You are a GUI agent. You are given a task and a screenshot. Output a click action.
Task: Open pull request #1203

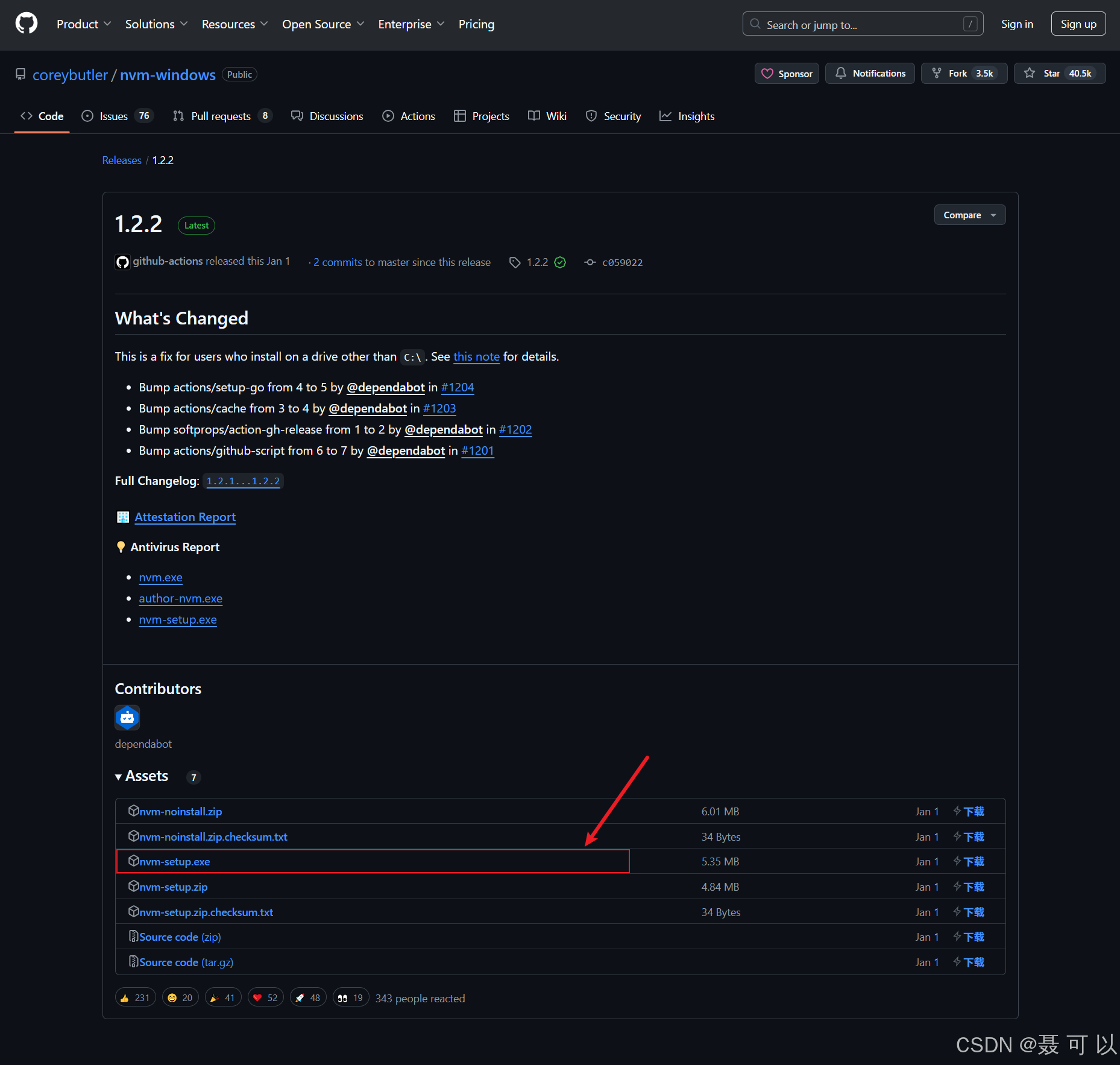(x=439, y=408)
